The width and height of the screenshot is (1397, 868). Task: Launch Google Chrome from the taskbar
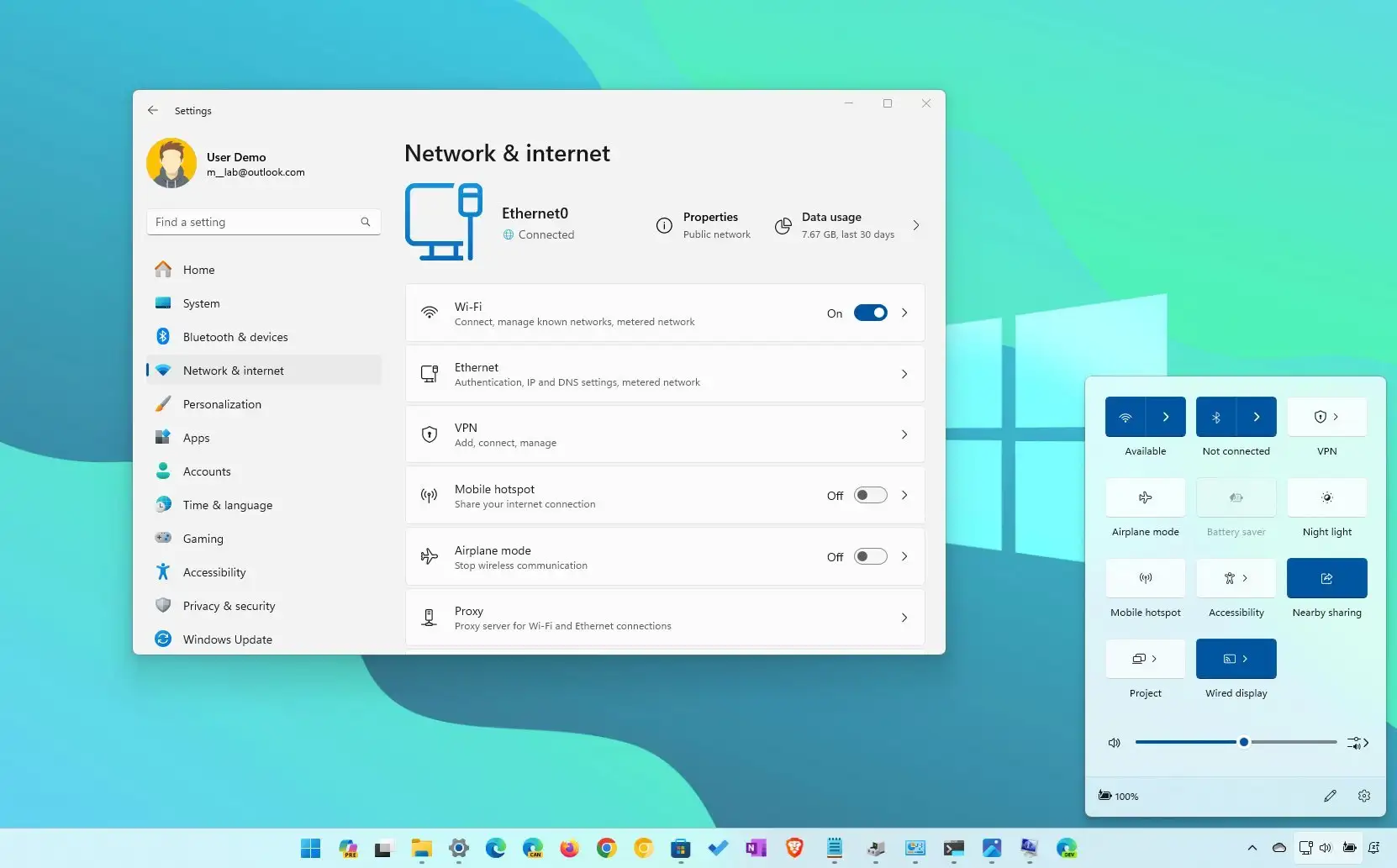point(607,848)
